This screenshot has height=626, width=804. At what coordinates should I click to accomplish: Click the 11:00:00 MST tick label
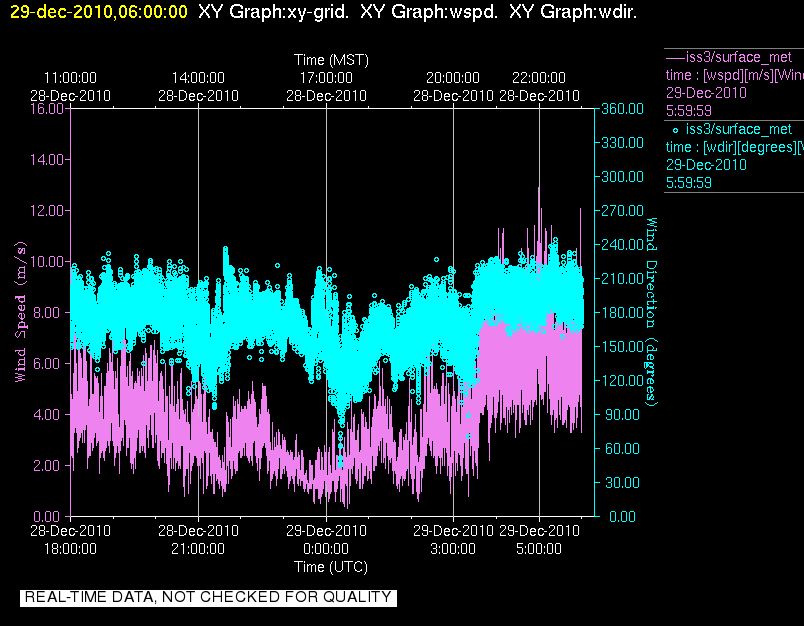[70, 78]
